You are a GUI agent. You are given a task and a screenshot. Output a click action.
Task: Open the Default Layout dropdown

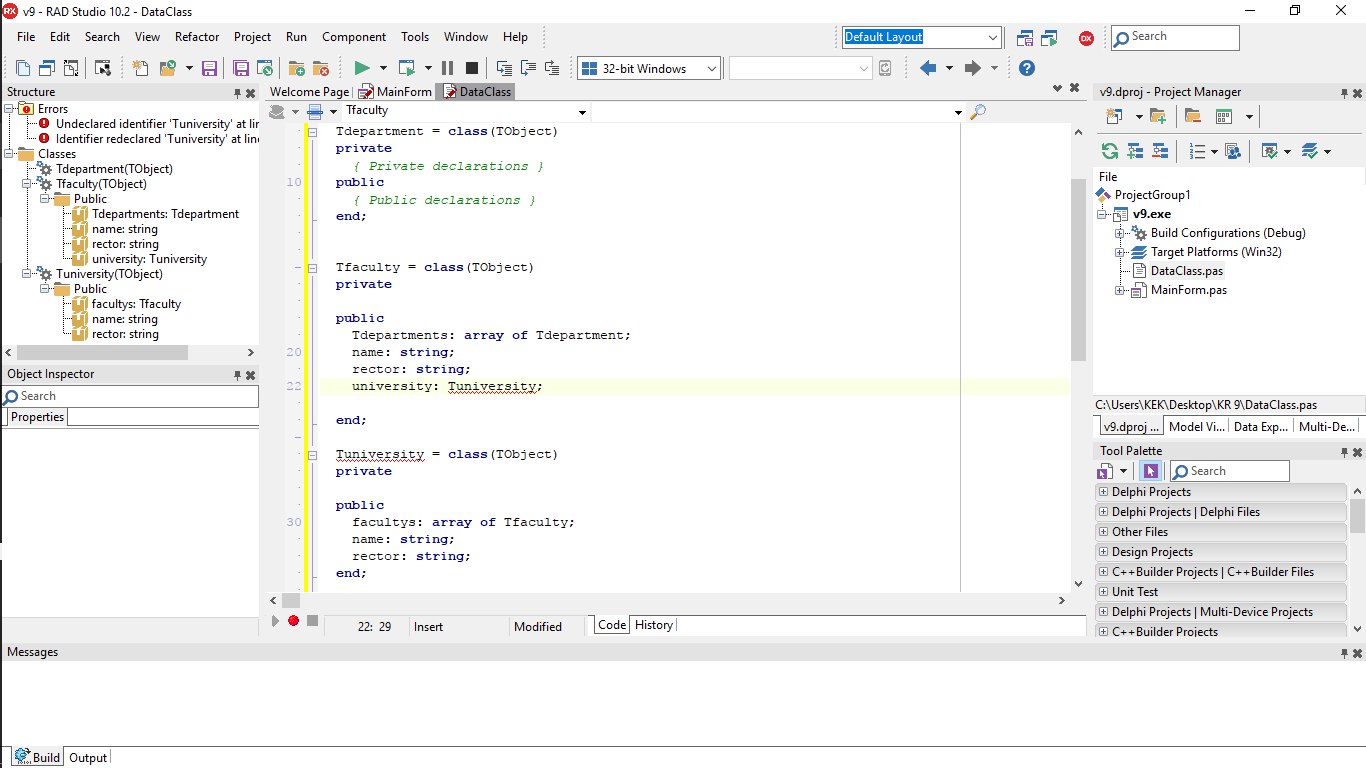(x=992, y=38)
